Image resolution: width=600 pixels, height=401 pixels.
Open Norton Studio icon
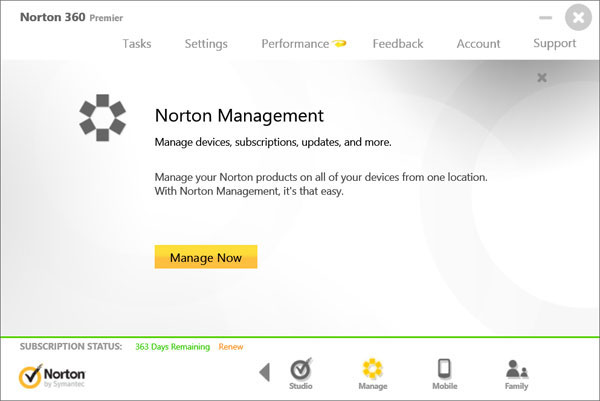click(x=301, y=374)
